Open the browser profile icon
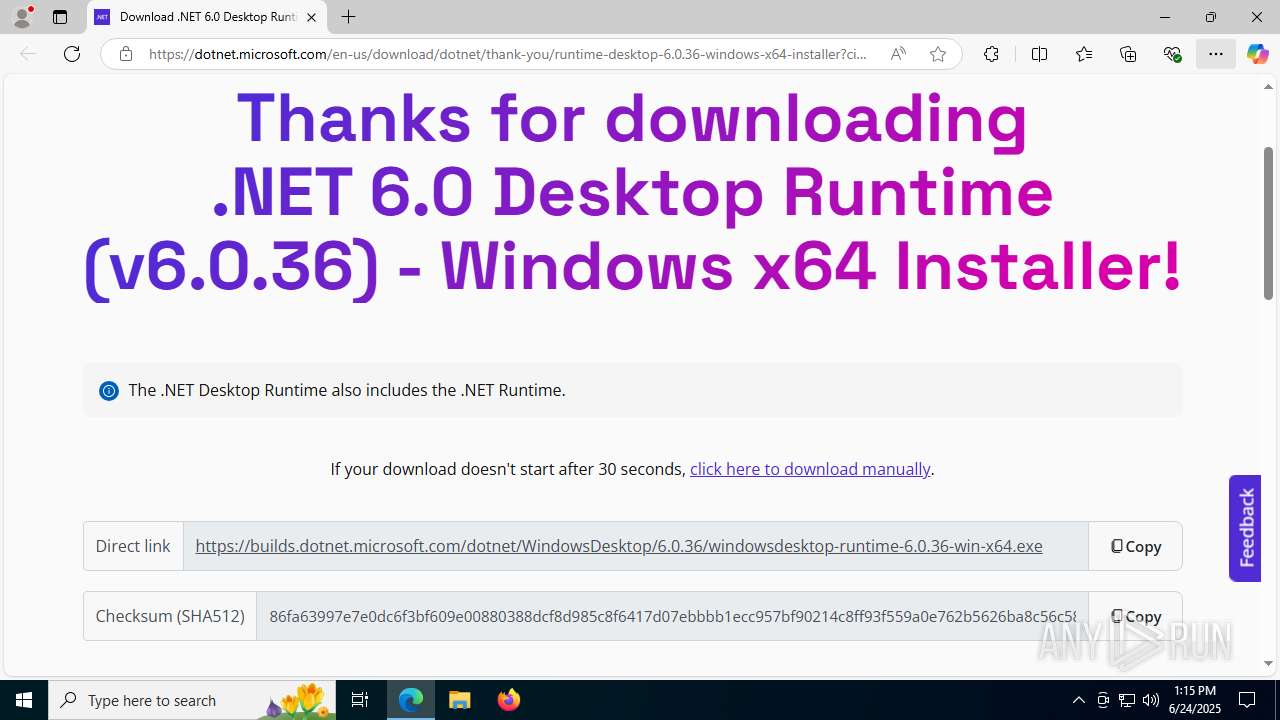 [x=22, y=16]
